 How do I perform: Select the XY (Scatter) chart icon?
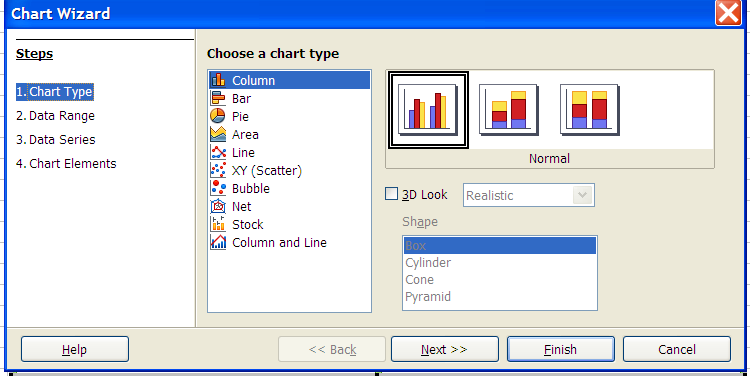coord(218,170)
